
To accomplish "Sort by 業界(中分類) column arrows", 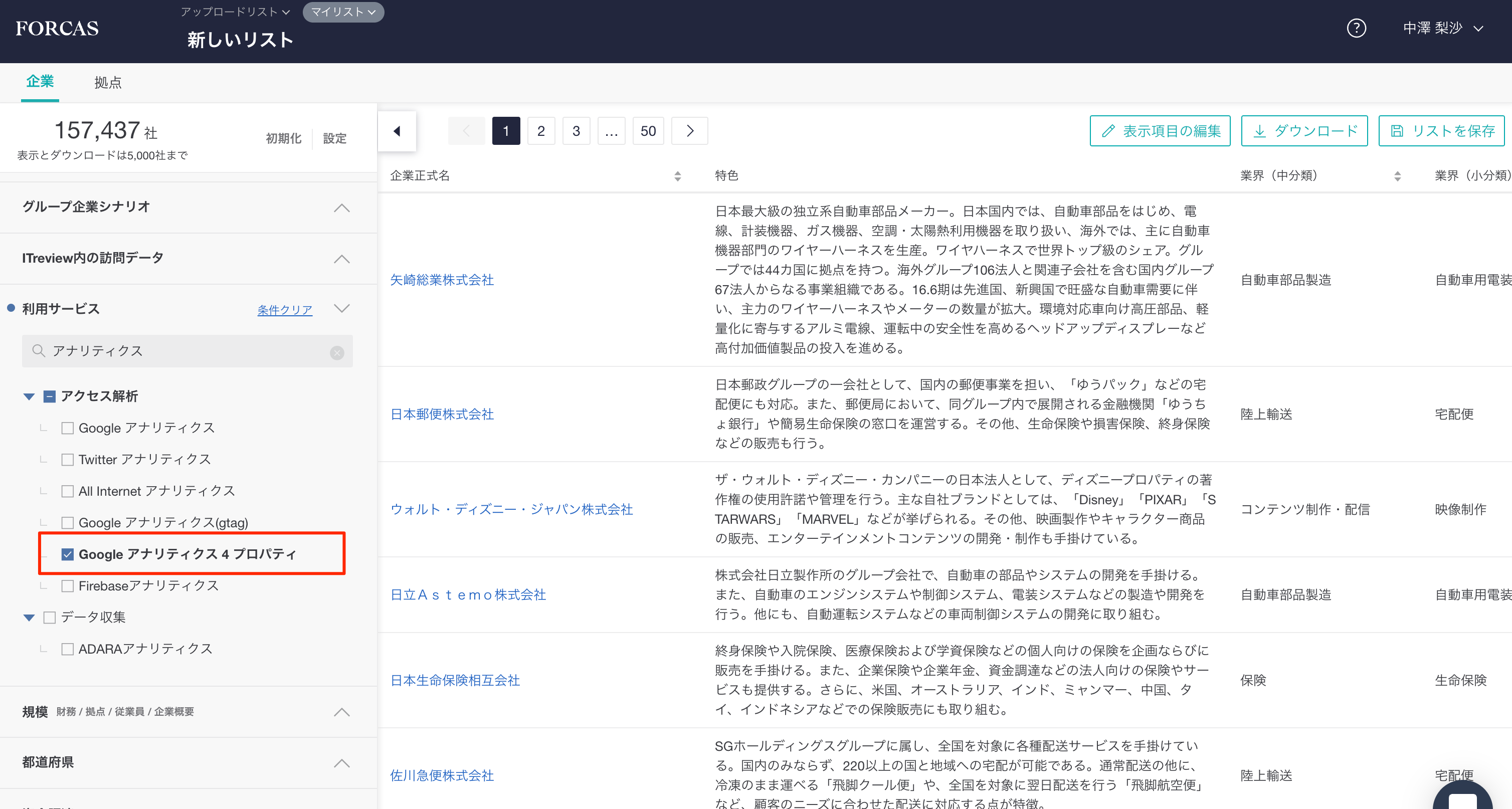I will [x=1397, y=176].
